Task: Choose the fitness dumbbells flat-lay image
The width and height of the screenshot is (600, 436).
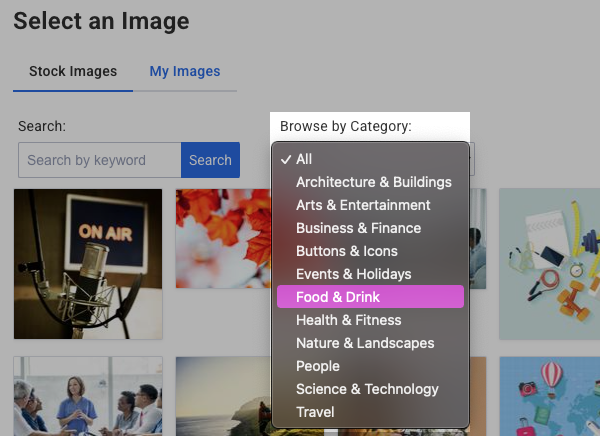Action: tap(549, 264)
